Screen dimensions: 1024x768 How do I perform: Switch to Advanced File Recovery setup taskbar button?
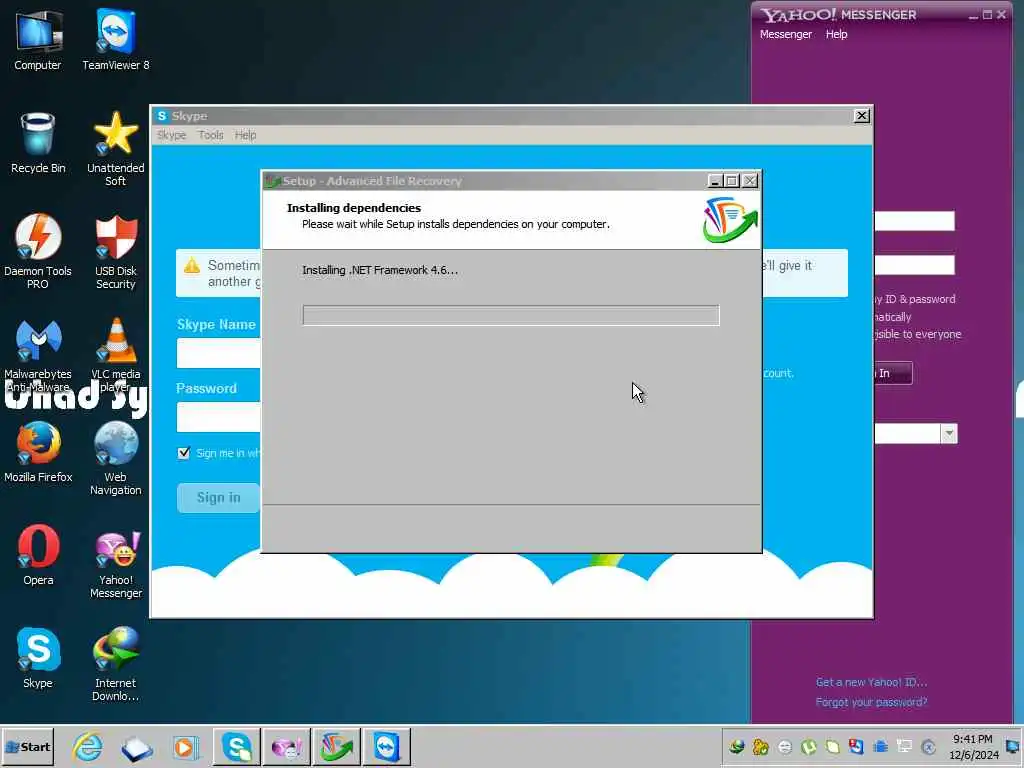tap(337, 746)
